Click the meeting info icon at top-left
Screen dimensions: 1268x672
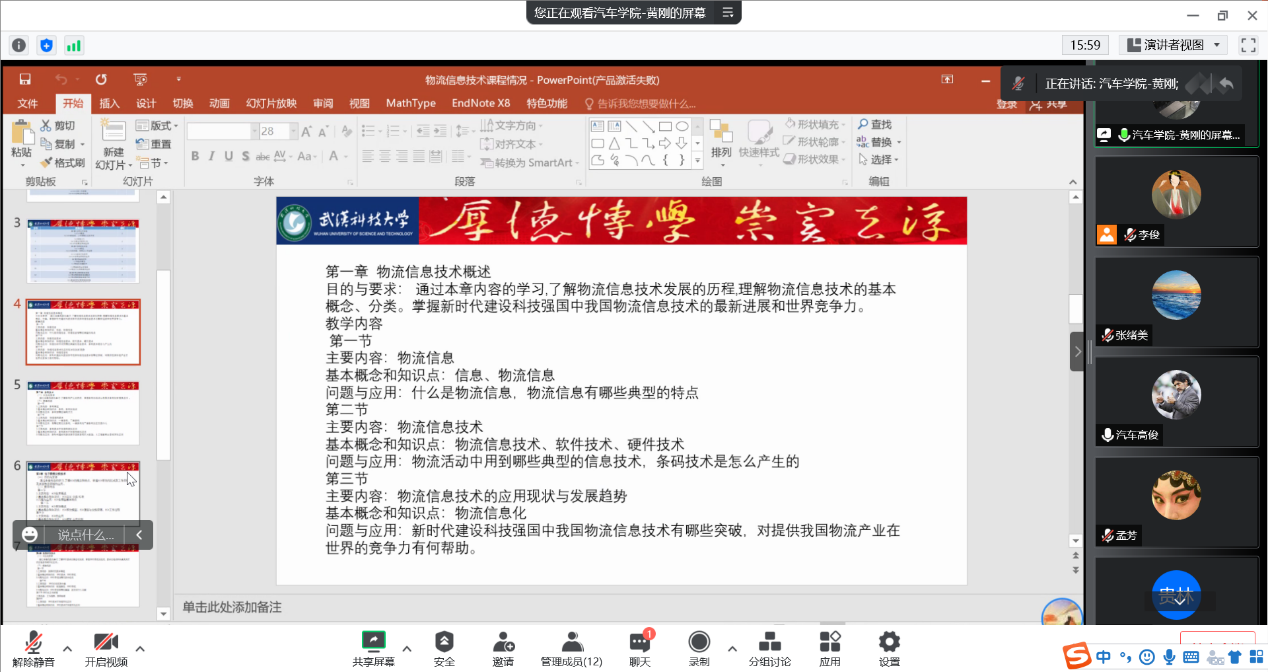click(x=19, y=45)
